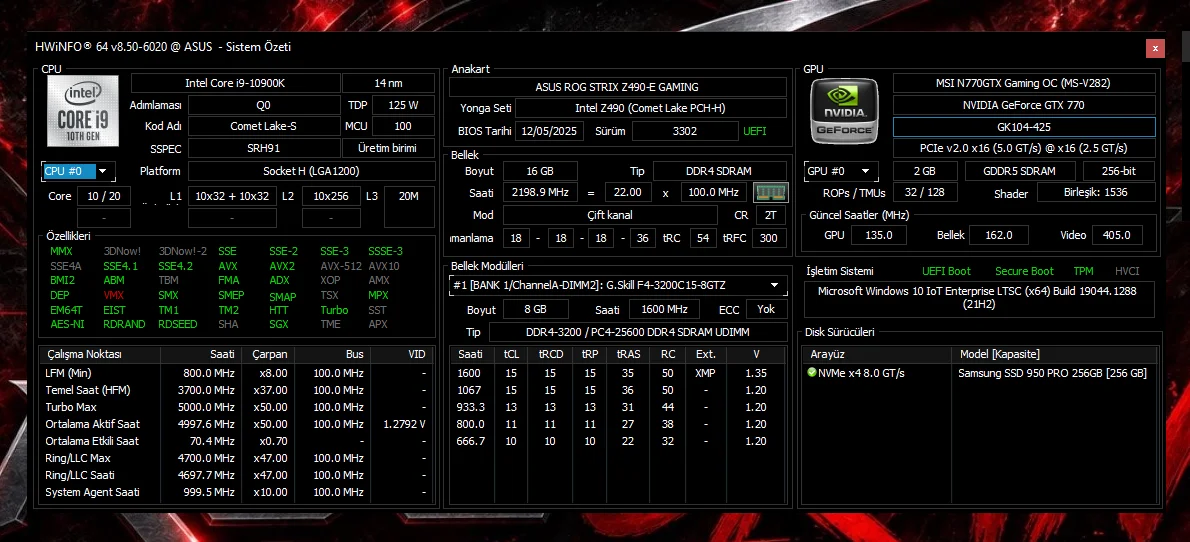Expand the memory module G.Skill F4-3200C15-8GTZ dropdown
The image size is (1190, 542).
click(x=618, y=285)
